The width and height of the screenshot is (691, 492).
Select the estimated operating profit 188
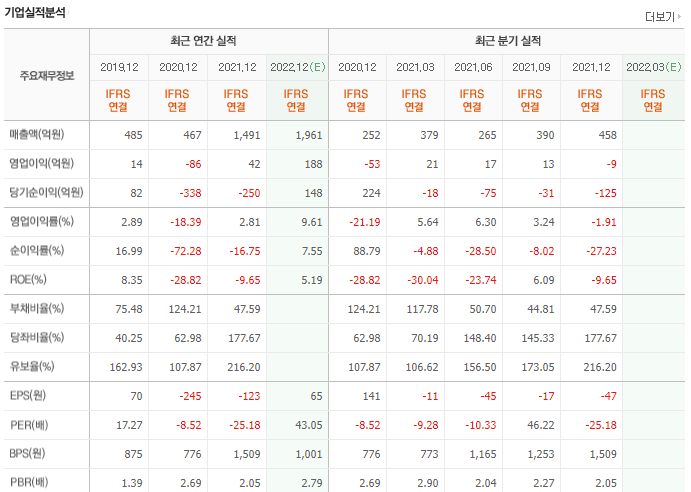314,164
